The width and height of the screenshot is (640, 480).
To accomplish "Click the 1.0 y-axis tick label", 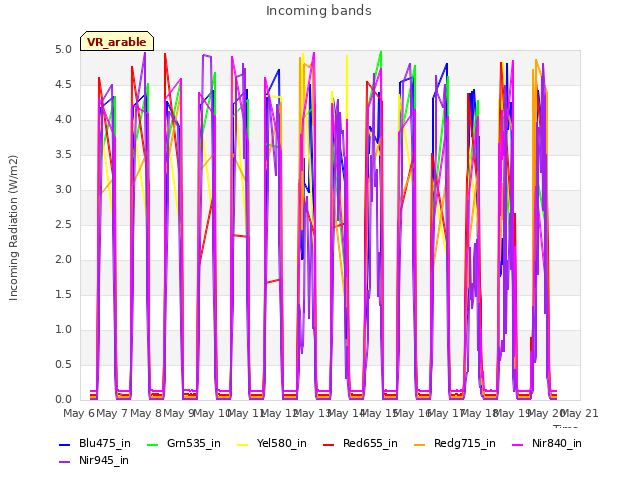I will click(x=63, y=330).
